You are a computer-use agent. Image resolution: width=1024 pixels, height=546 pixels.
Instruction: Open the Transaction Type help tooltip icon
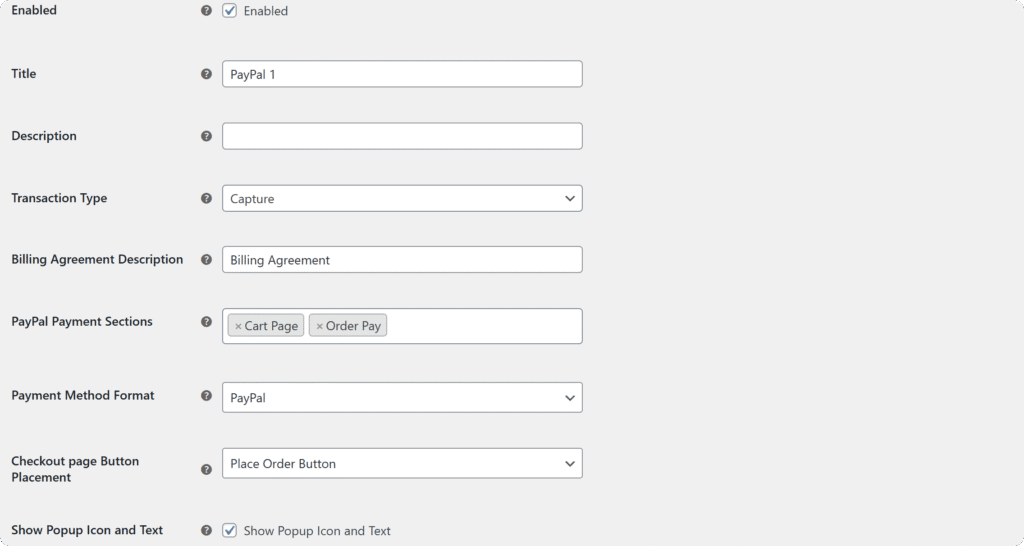pyautogui.click(x=206, y=198)
